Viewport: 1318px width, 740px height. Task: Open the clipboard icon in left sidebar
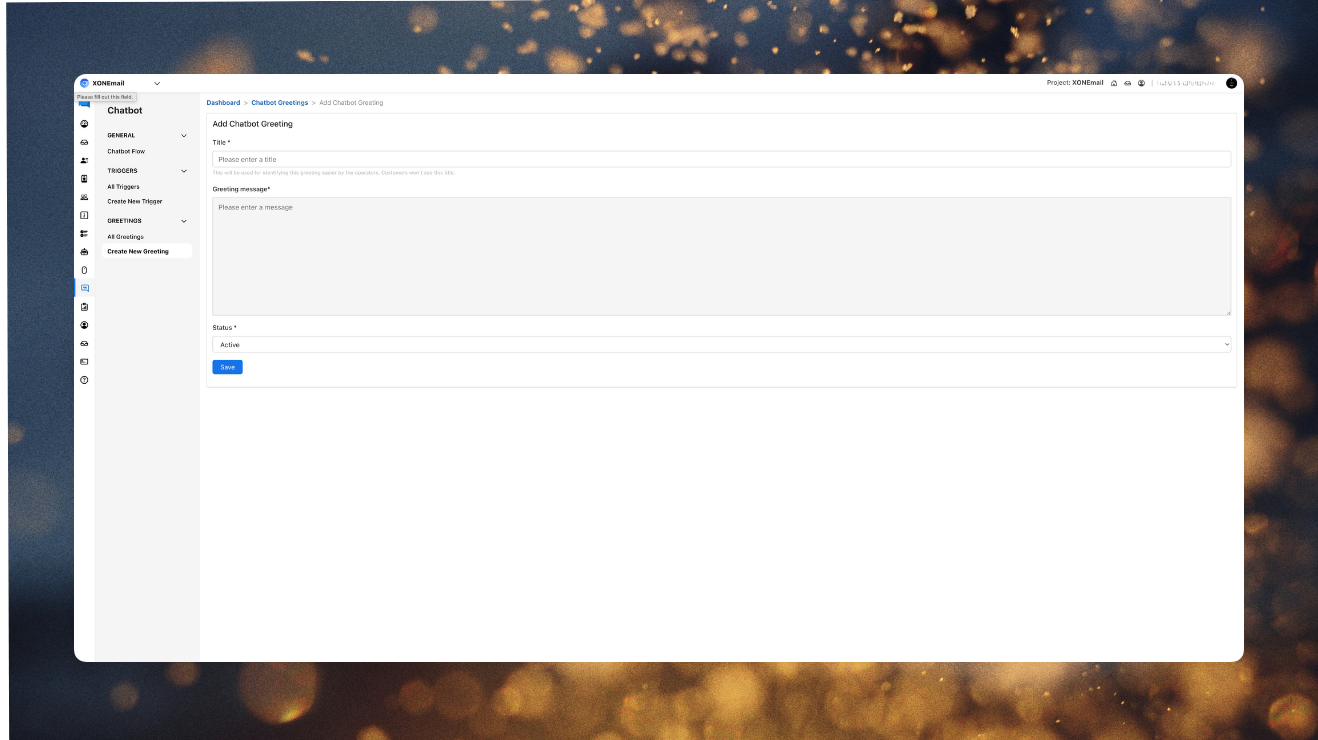(84, 307)
